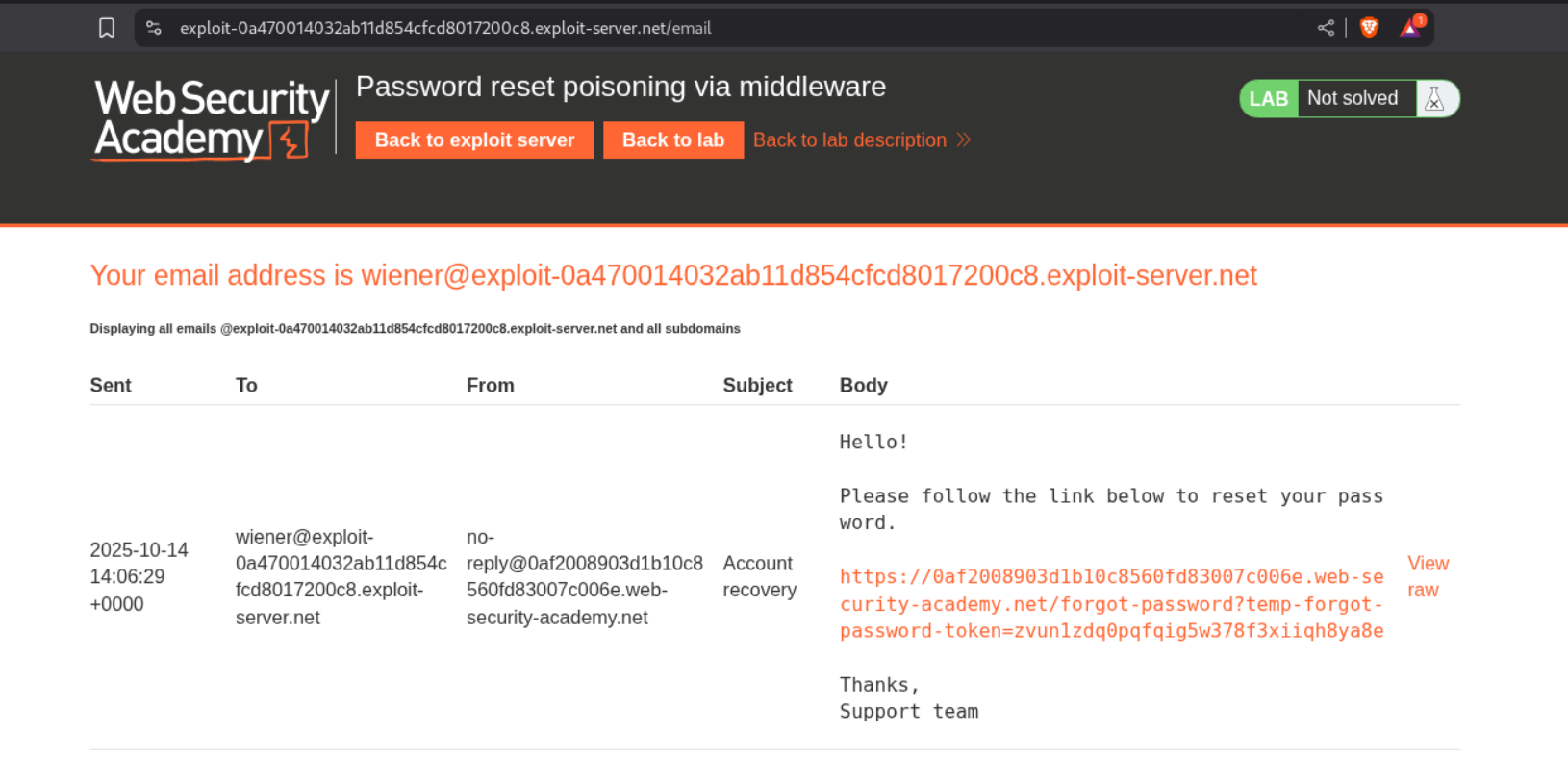
Task: Click the Sent column header
Action: [111, 386]
